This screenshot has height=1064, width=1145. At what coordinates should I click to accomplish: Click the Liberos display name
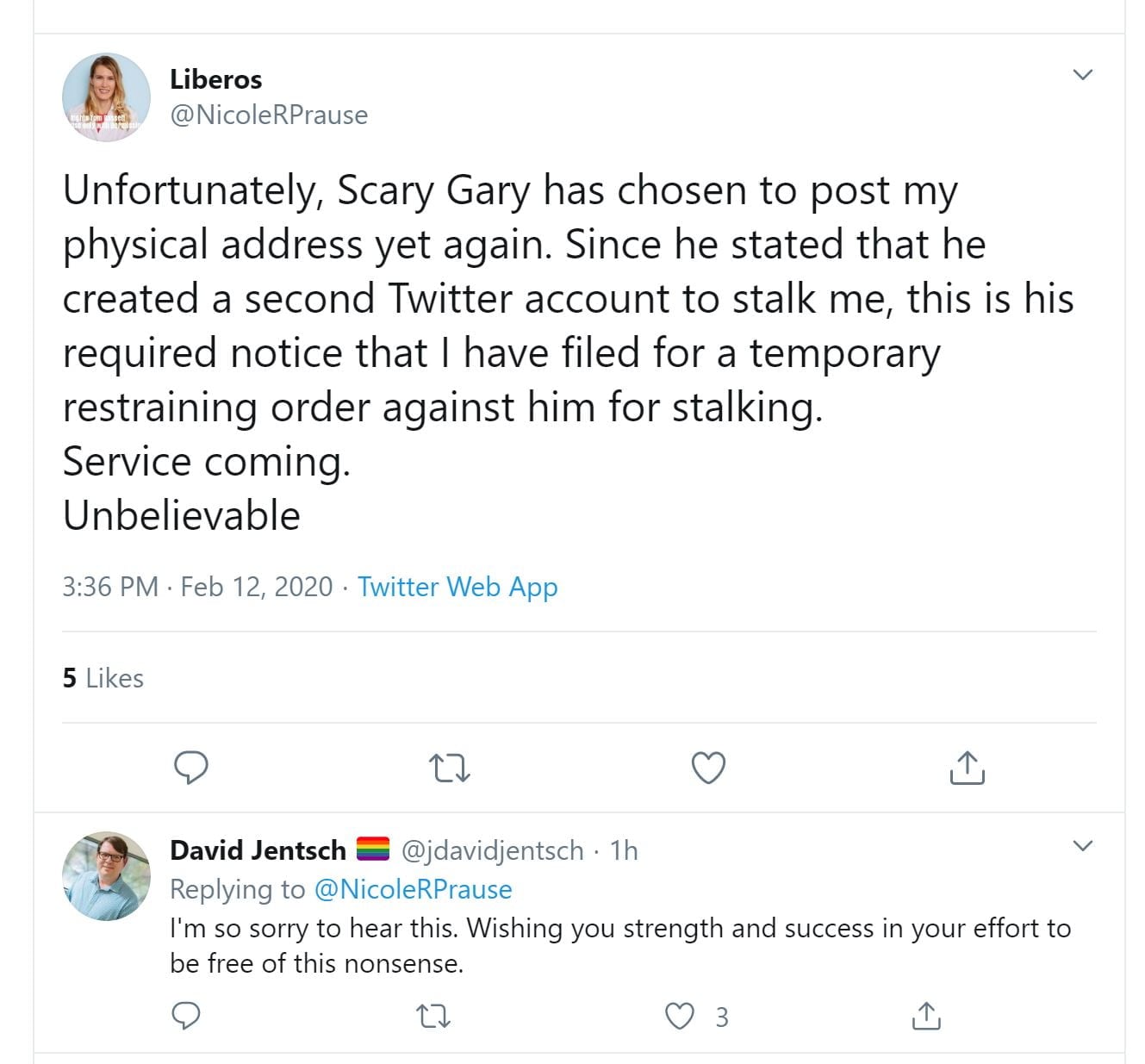tap(216, 79)
